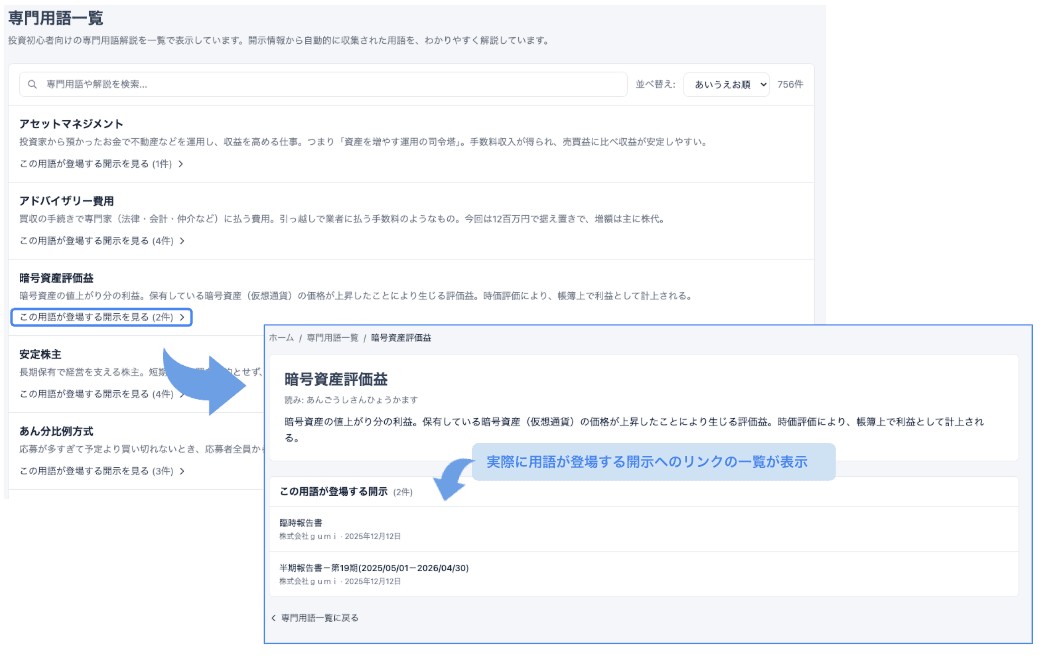Screen dimensions: 1052x659
Task: Click the highlighted chevron on 暗号資産評価益 disclosure link
Action: click(183, 316)
